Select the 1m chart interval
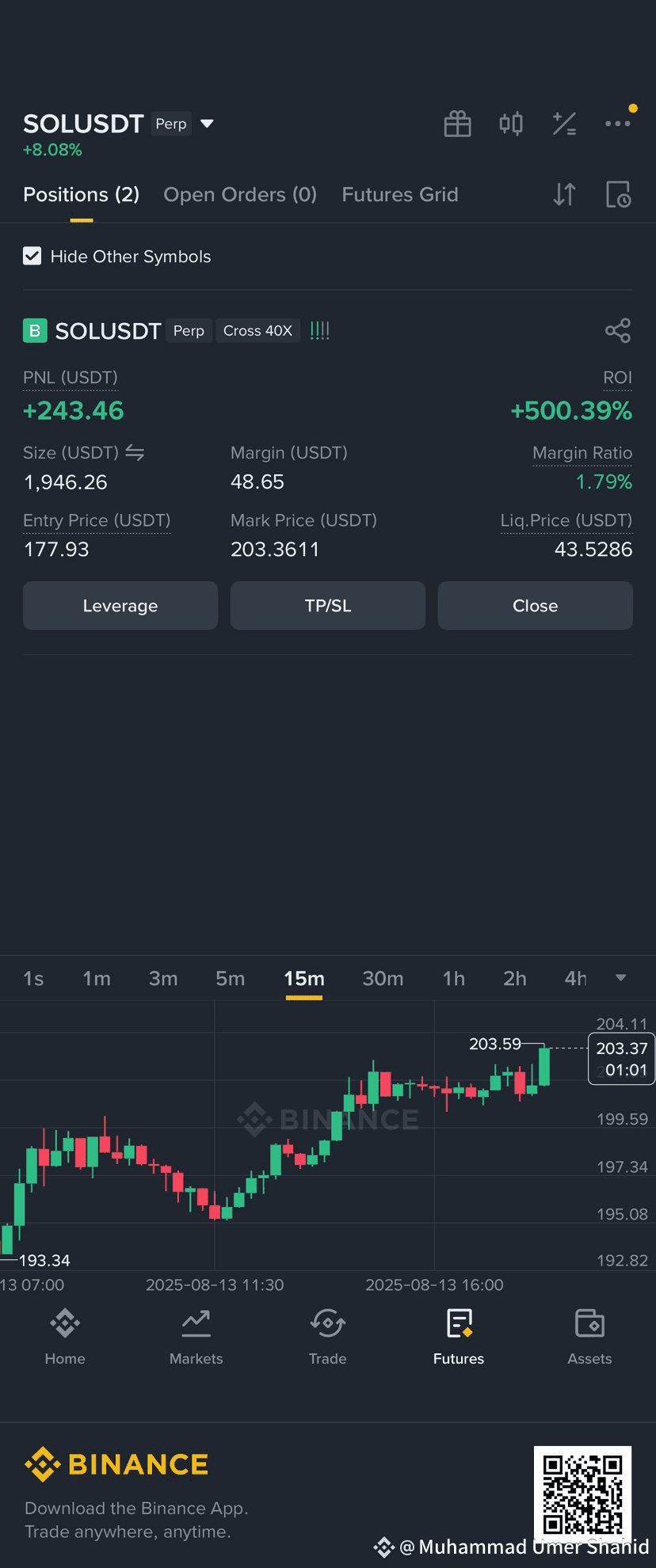This screenshot has height=1568, width=656. (x=97, y=978)
